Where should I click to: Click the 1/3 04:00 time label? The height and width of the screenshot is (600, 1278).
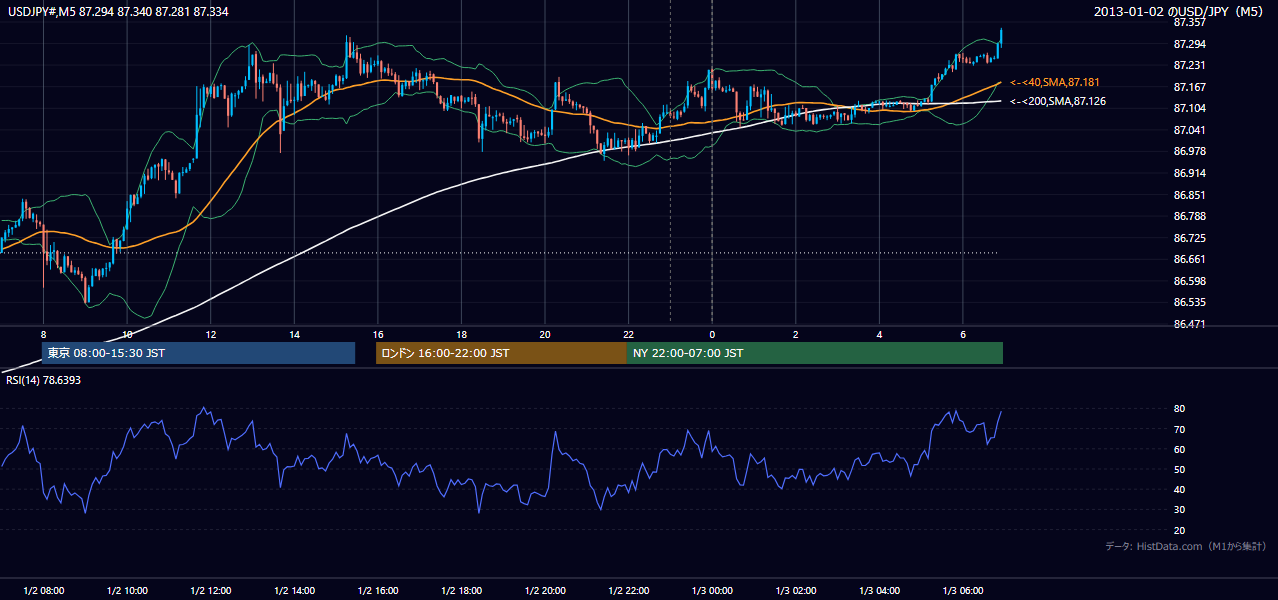click(x=879, y=590)
